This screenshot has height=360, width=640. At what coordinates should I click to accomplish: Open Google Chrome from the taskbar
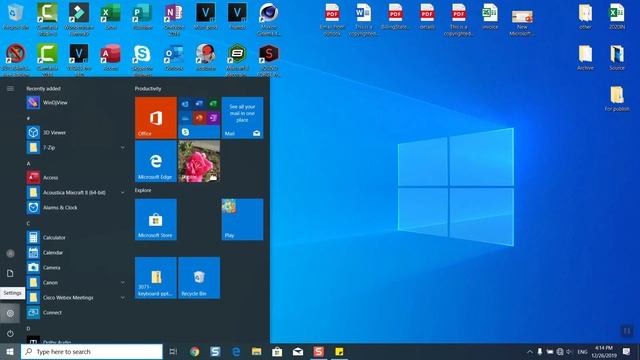tap(195, 351)
